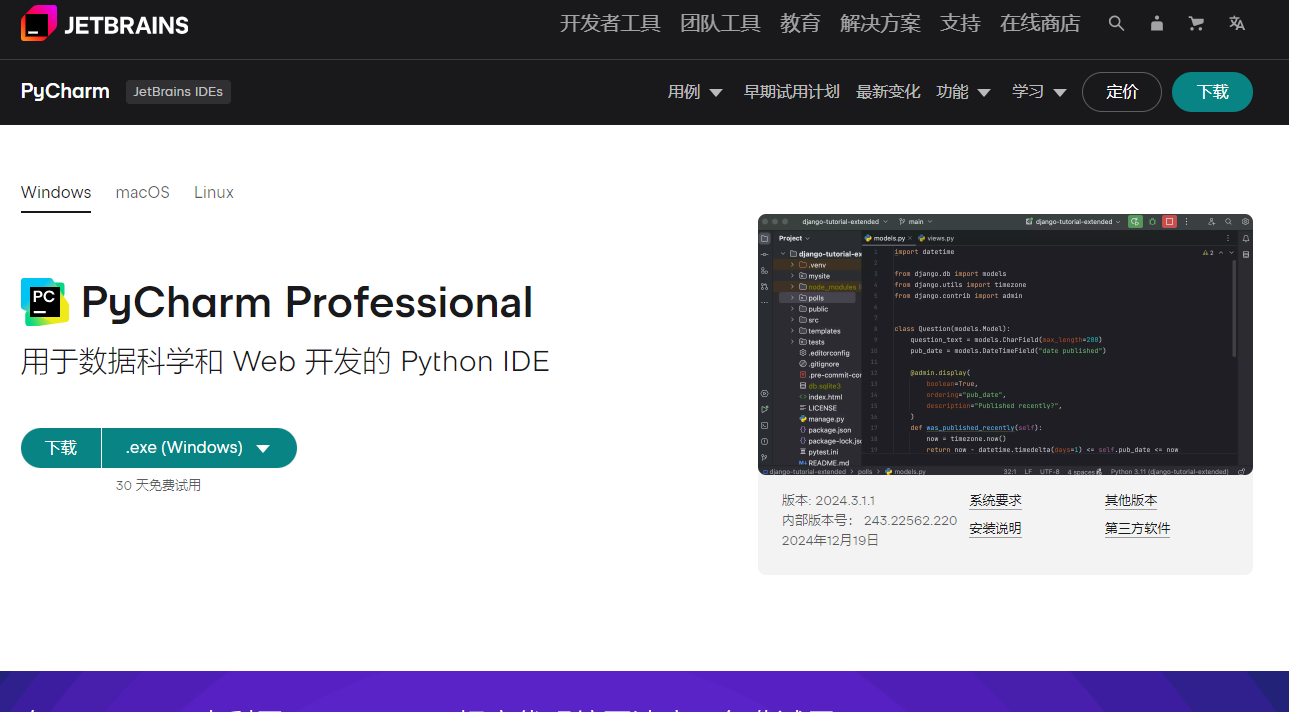Image resolution: width=1289 pixels, height=712 pixels.
Task: Select the Linux tab
Action: click(214, 192)
